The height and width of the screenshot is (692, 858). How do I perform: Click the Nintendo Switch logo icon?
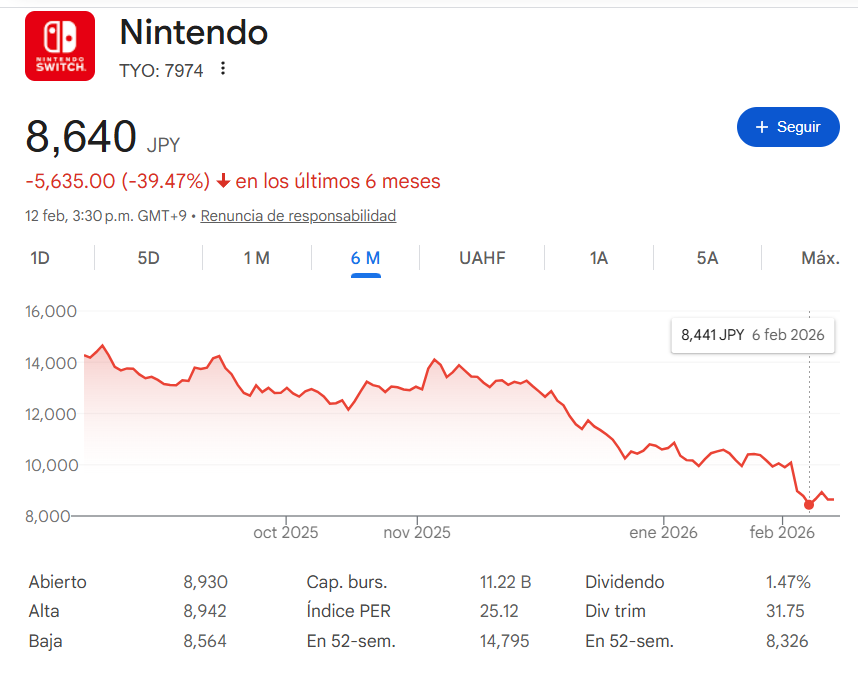[60, 46]
